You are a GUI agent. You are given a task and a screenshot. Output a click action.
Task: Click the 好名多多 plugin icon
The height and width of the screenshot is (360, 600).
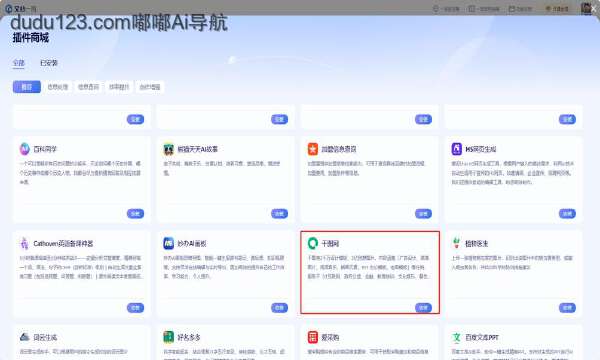pos(169,337)
